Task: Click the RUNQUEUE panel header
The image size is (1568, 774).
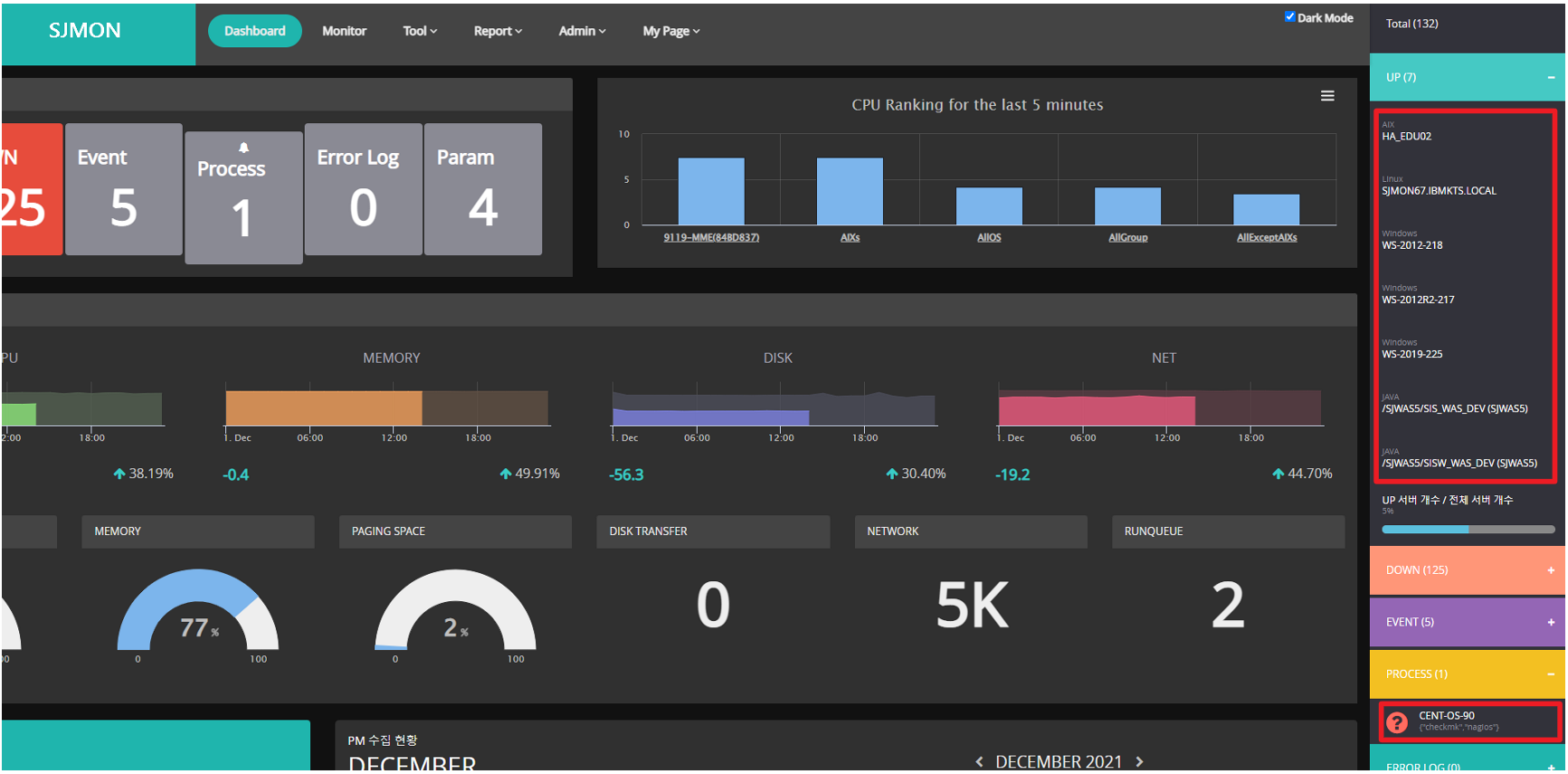Action: click(x=1229, y=531)
